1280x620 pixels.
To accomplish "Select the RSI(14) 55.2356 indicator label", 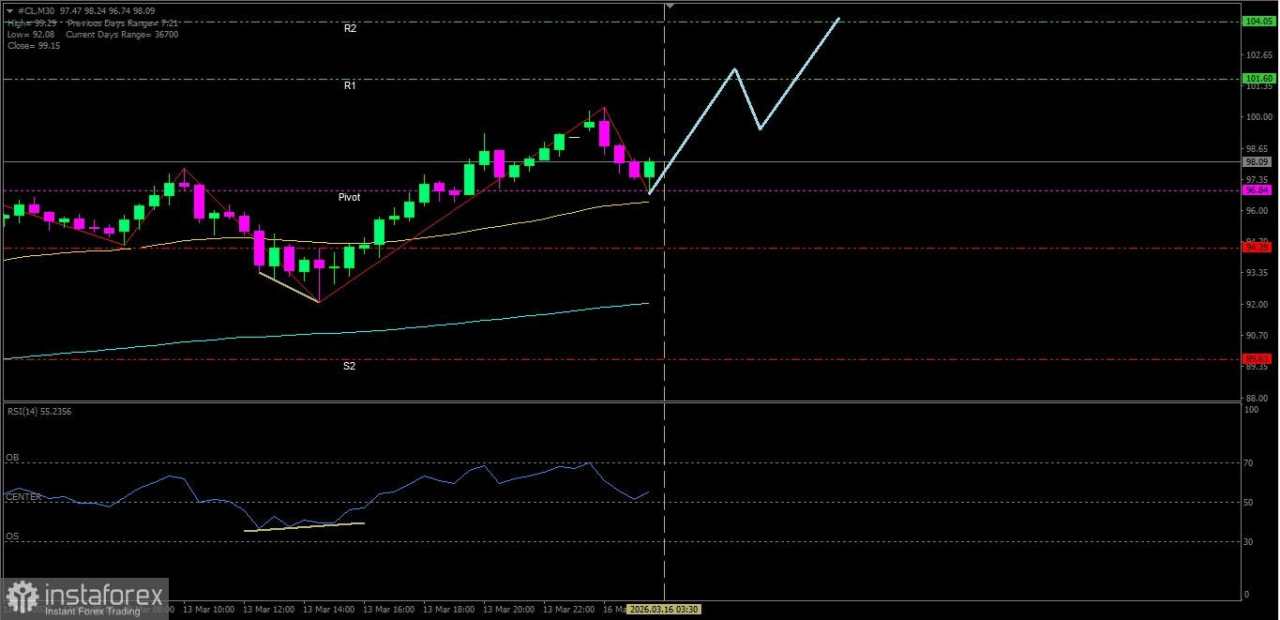I will coord(37,411).
